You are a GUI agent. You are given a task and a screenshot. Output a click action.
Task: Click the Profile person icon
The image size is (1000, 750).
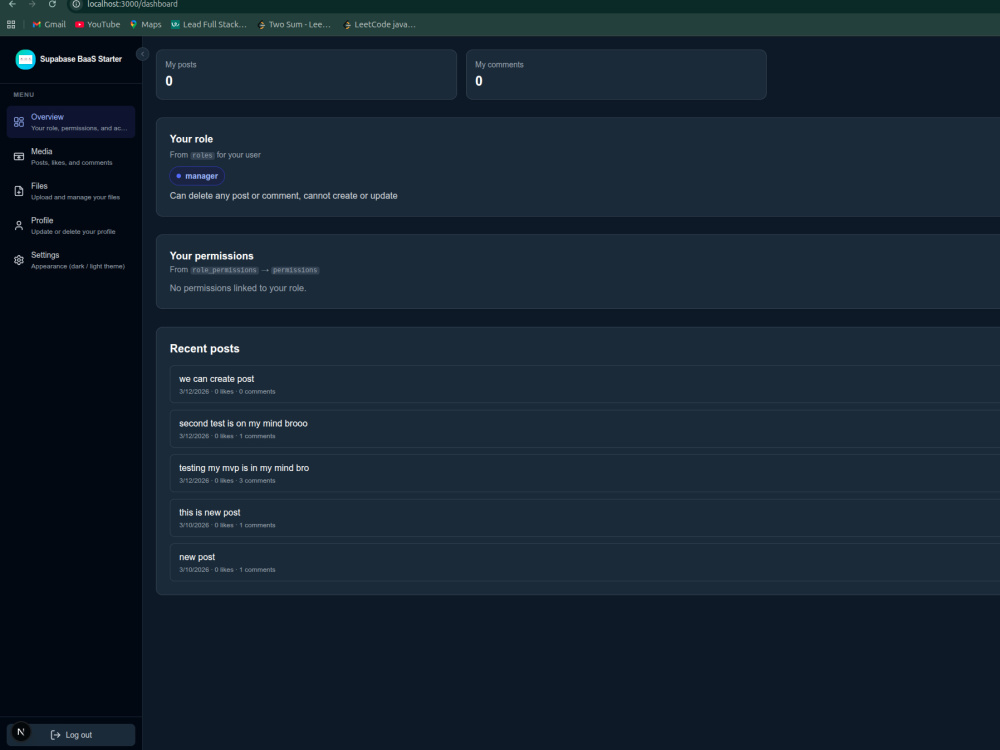tap(19, 225)
